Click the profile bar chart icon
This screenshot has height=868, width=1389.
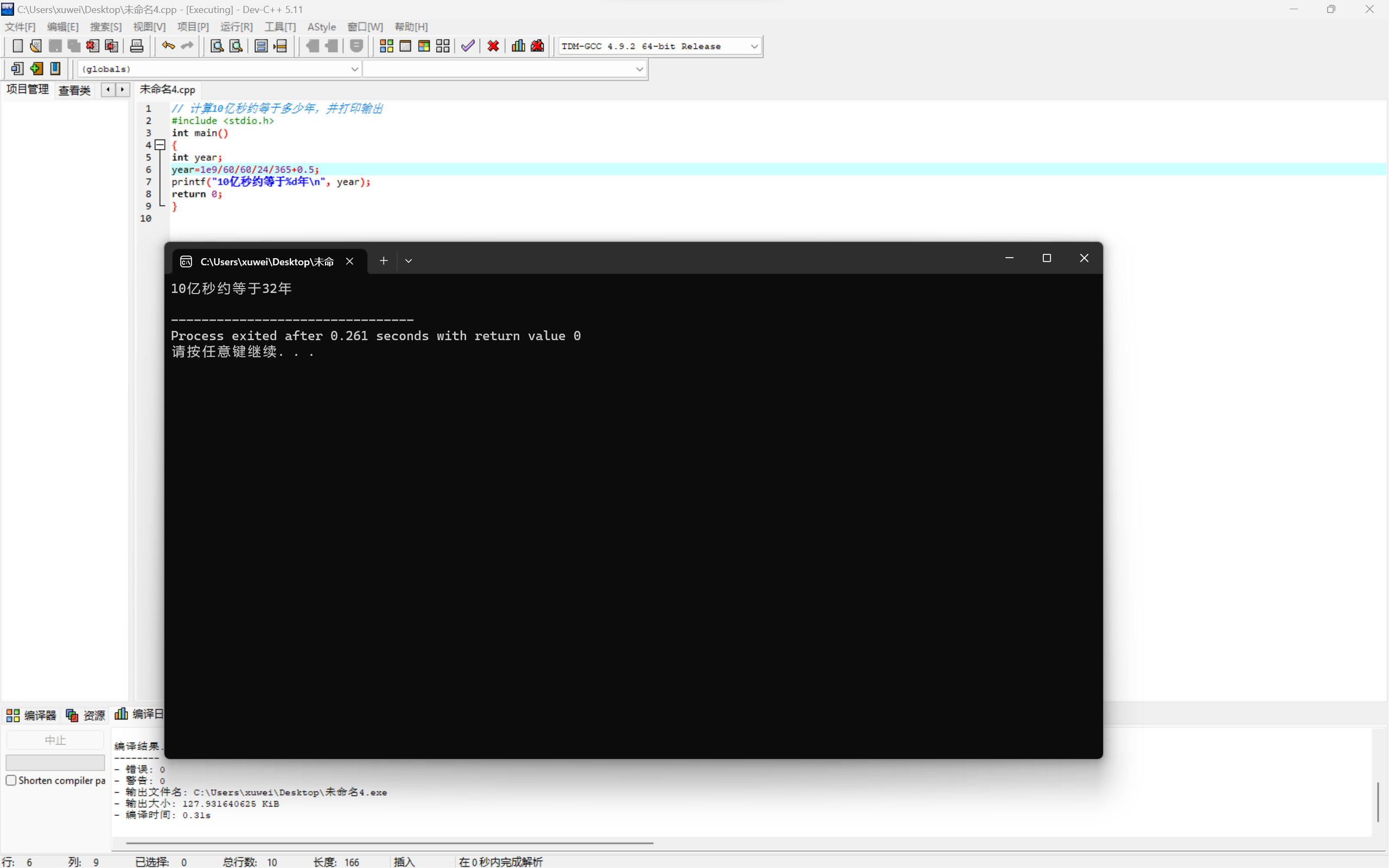click(518, 46)
